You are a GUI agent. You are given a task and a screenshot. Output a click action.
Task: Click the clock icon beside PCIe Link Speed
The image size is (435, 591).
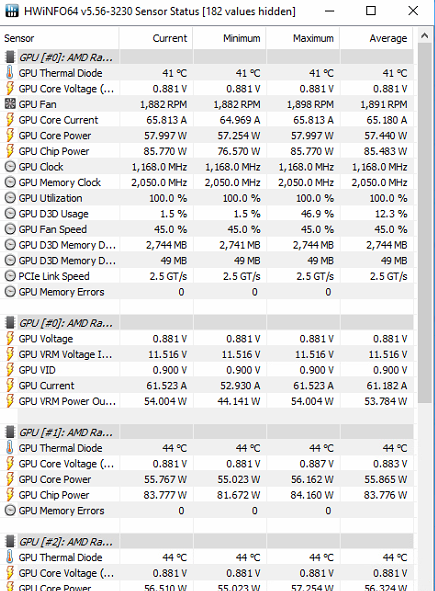click(x=10, y=276)
